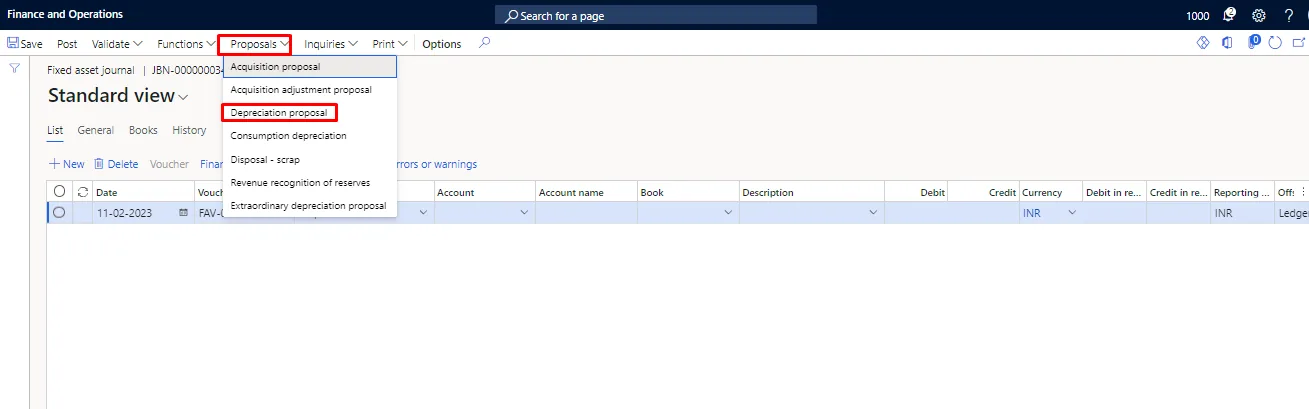Click the Options button
1309x409 pixels.
(442, 44)
